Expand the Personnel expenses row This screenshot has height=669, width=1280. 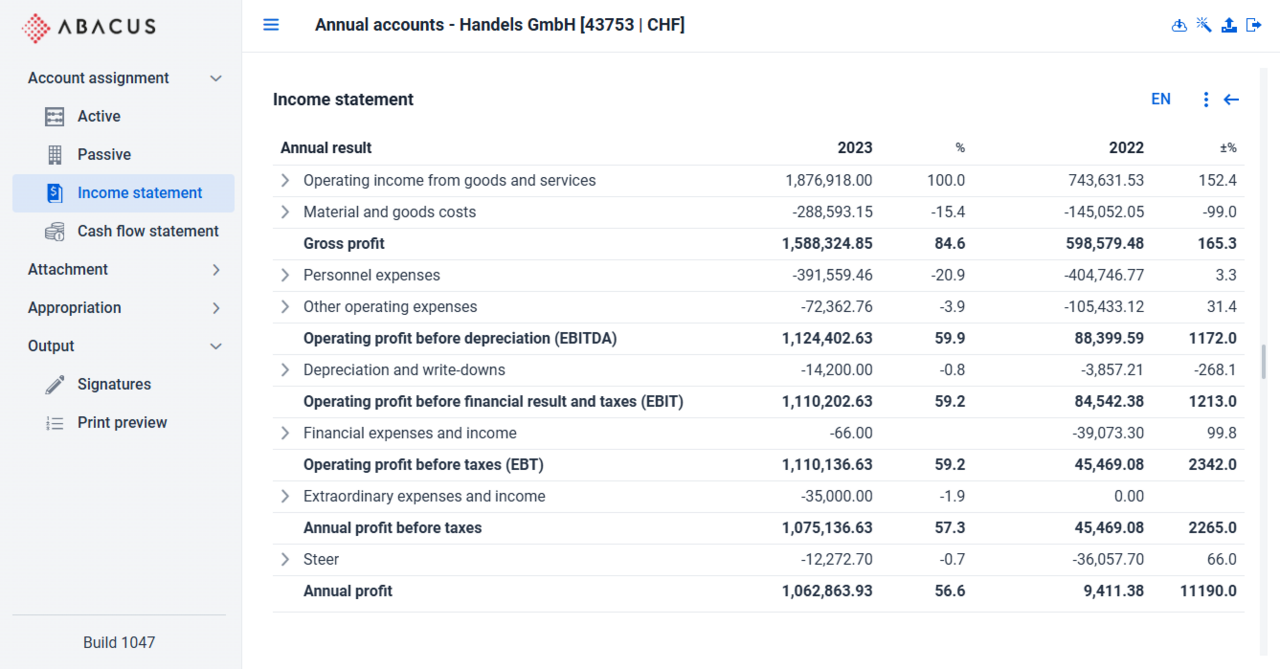(x=285, y=276)
